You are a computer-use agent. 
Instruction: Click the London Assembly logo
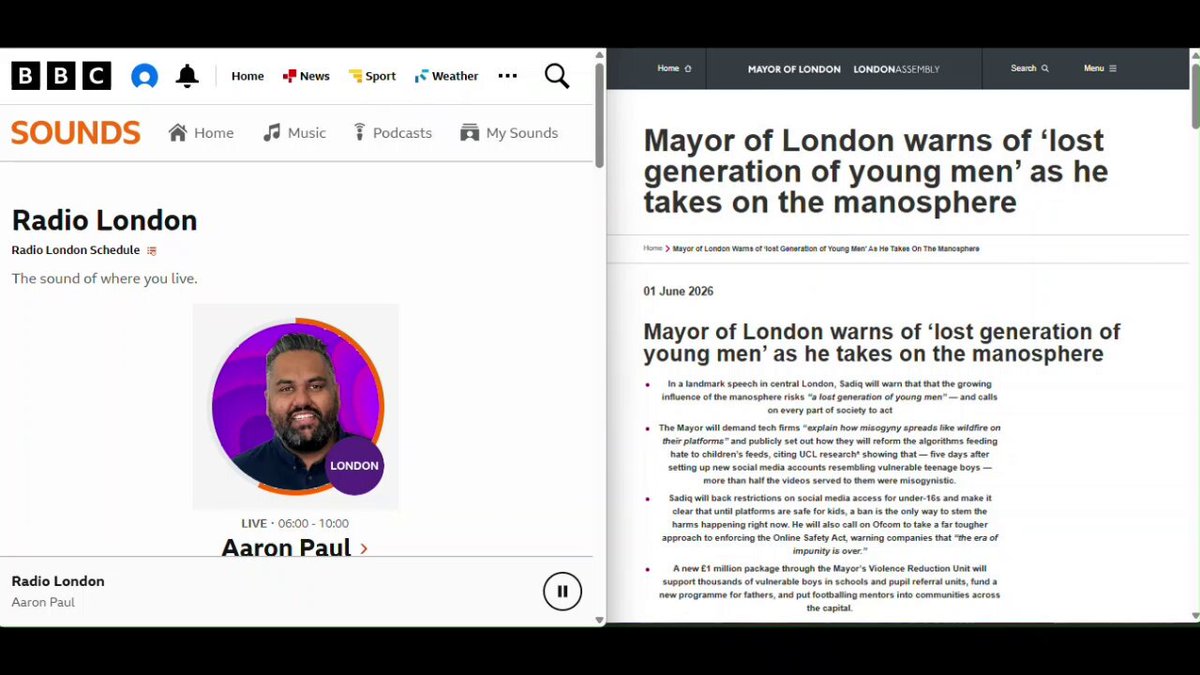click(896, 69)
